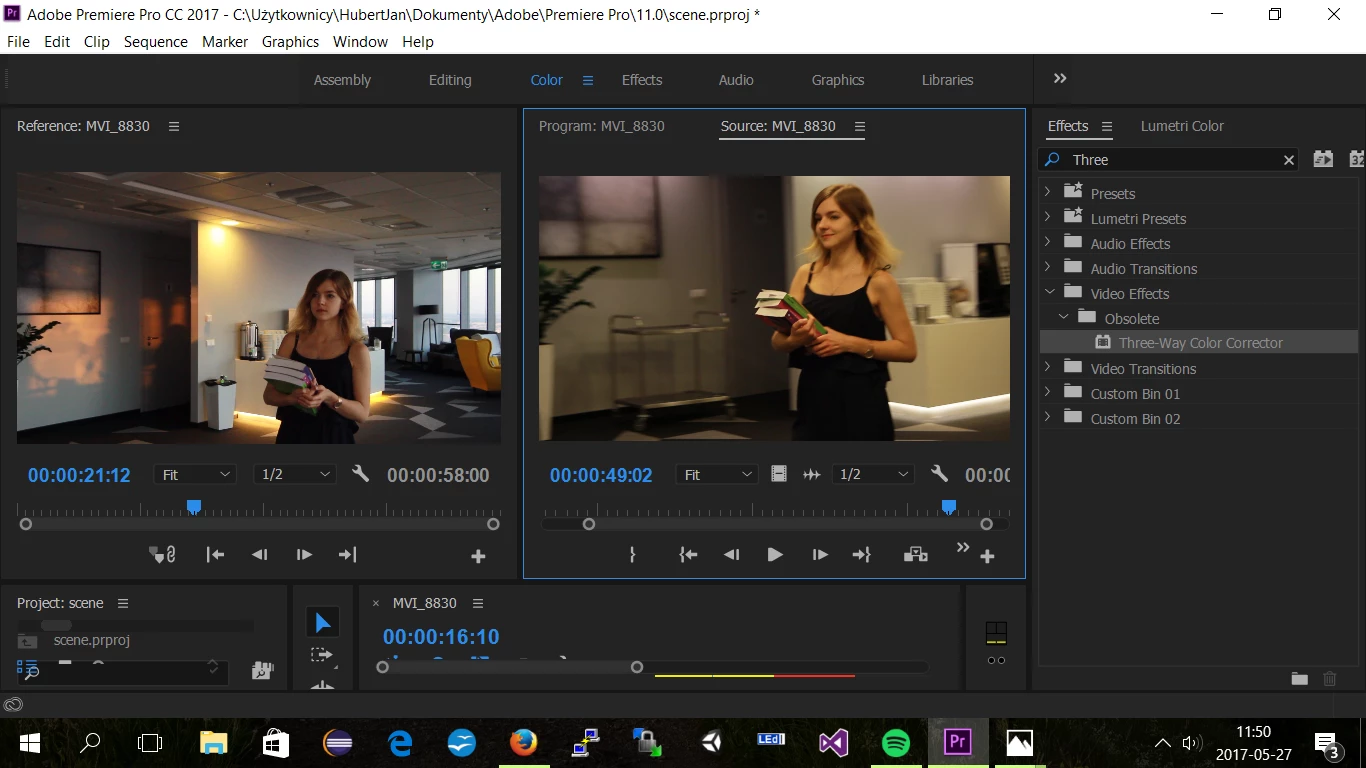Click Reference monitor playhead marker
Screen dimensions: 1366x768
tap(194, 507)
